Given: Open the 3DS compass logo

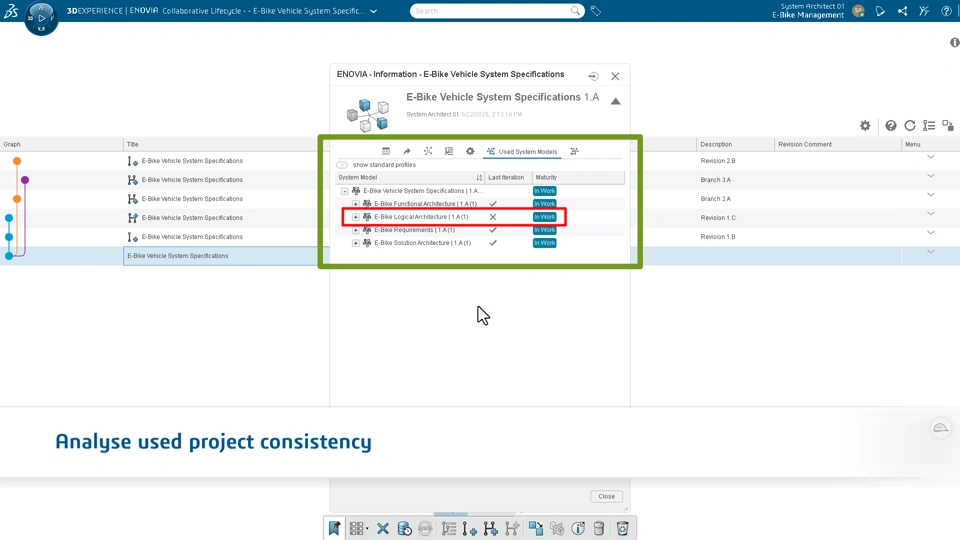Looking at the screenshot, I should pos(11,10).
